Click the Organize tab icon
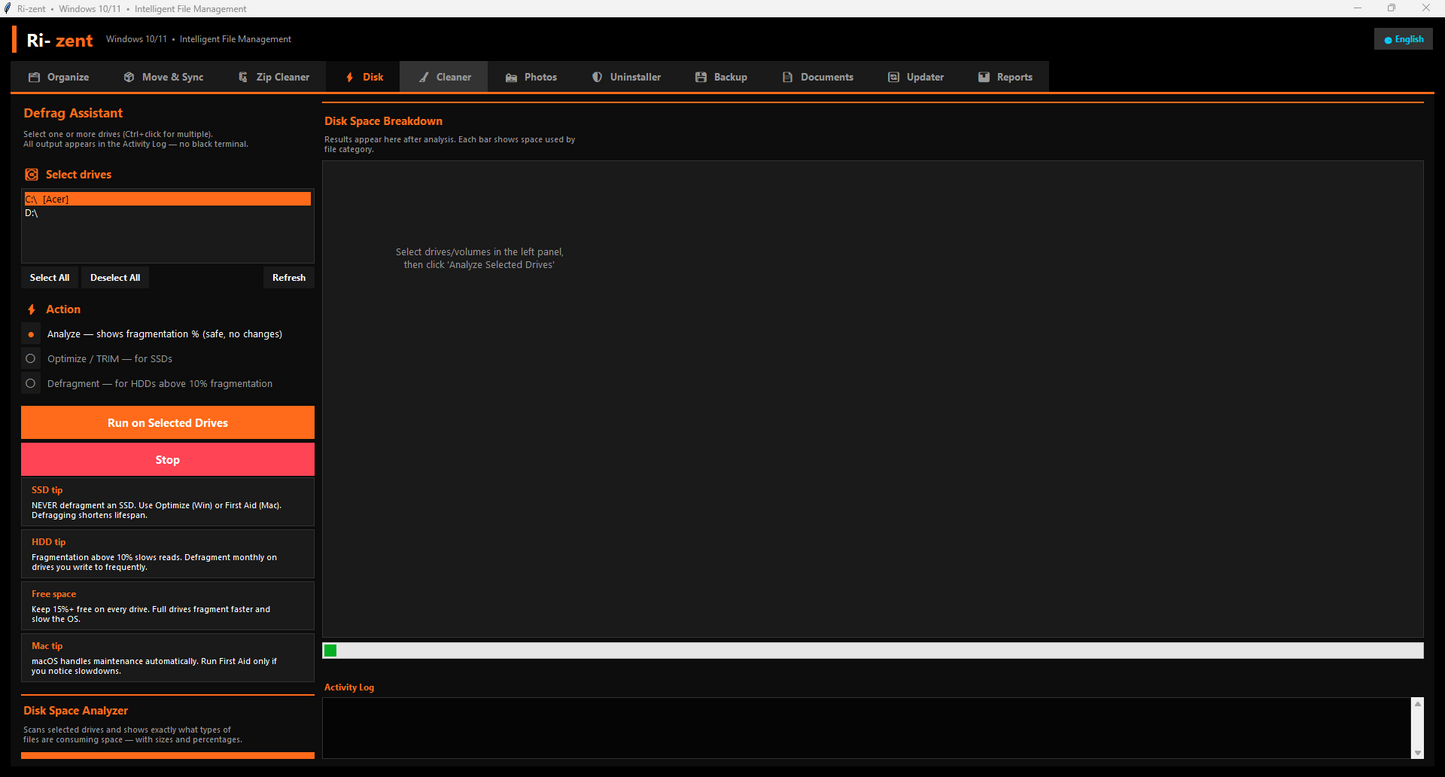The height and width of the screenshot is (777, 1445). 34,77
